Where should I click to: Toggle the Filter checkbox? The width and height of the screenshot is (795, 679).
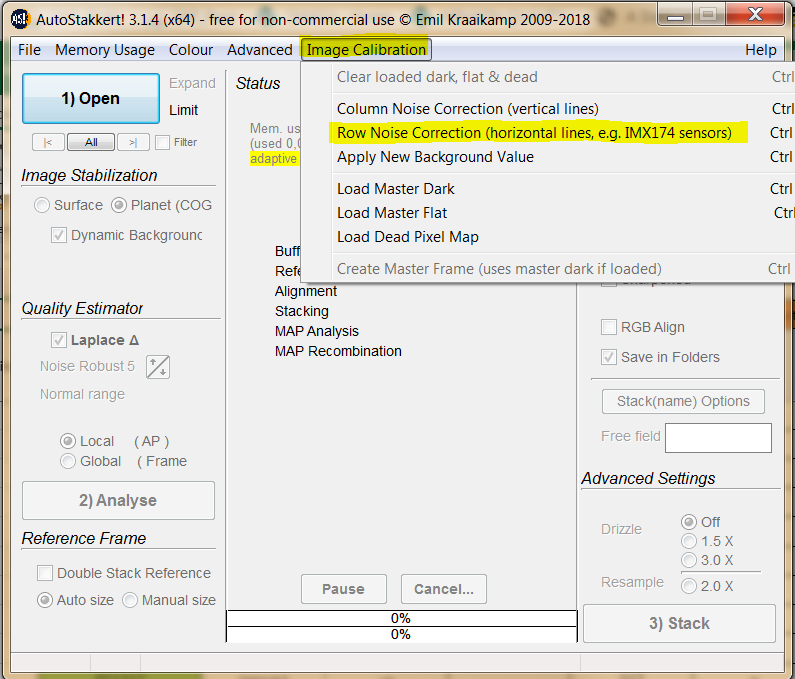(x=162, y=142)
